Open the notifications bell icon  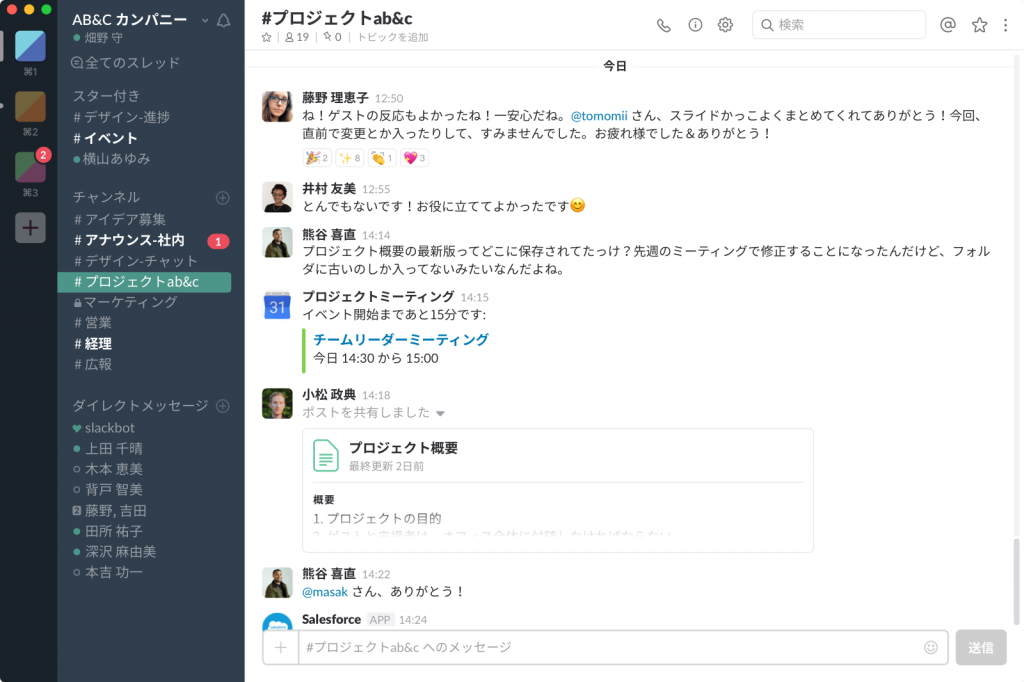[x=223, y=20]
